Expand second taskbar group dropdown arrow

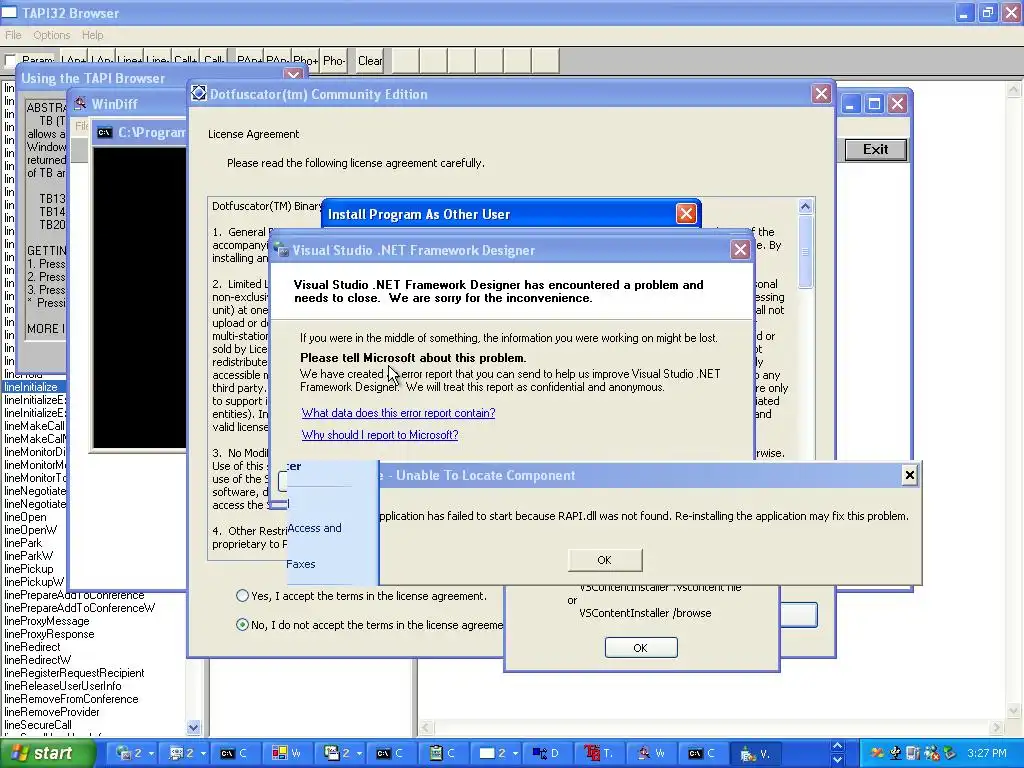203,754
